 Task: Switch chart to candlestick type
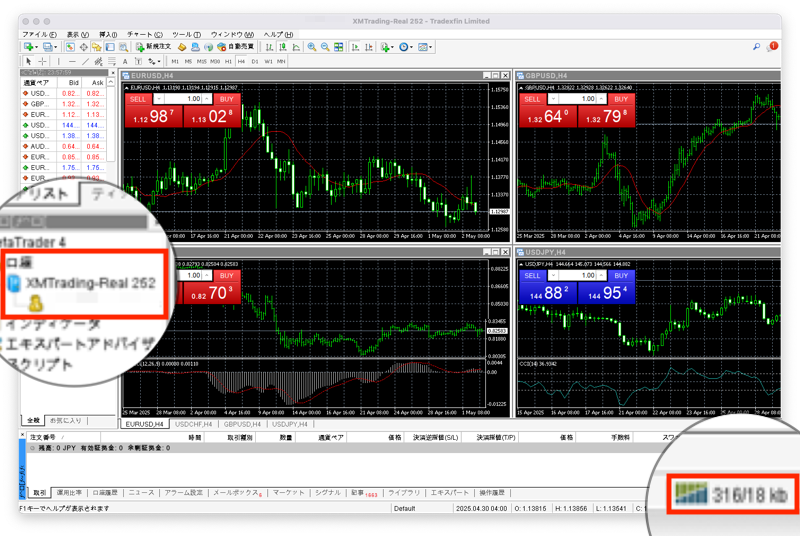pos(283,47)
